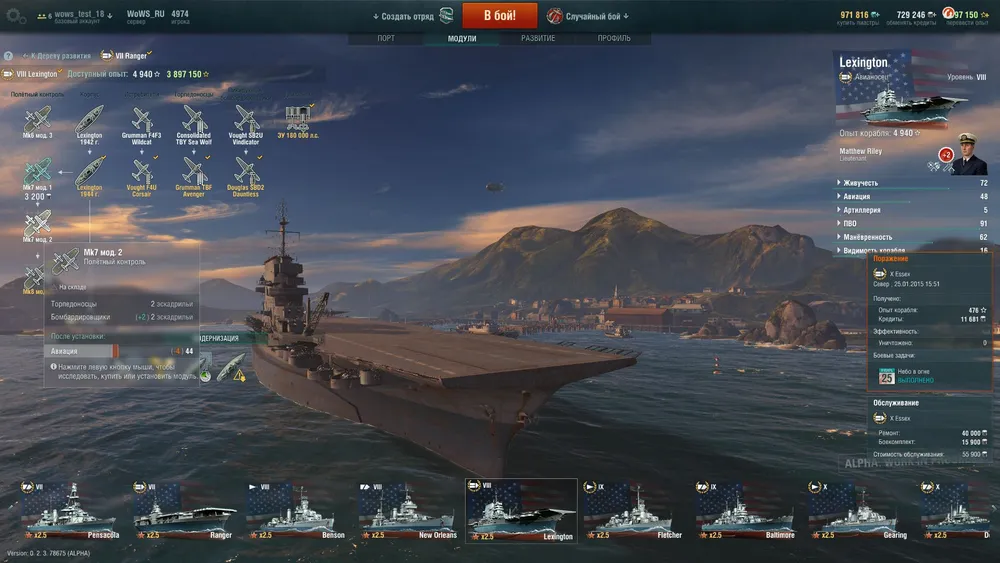This screenshot has width=1000, height=563.
Task: Click the В бой! button
Action: (499, 15)
